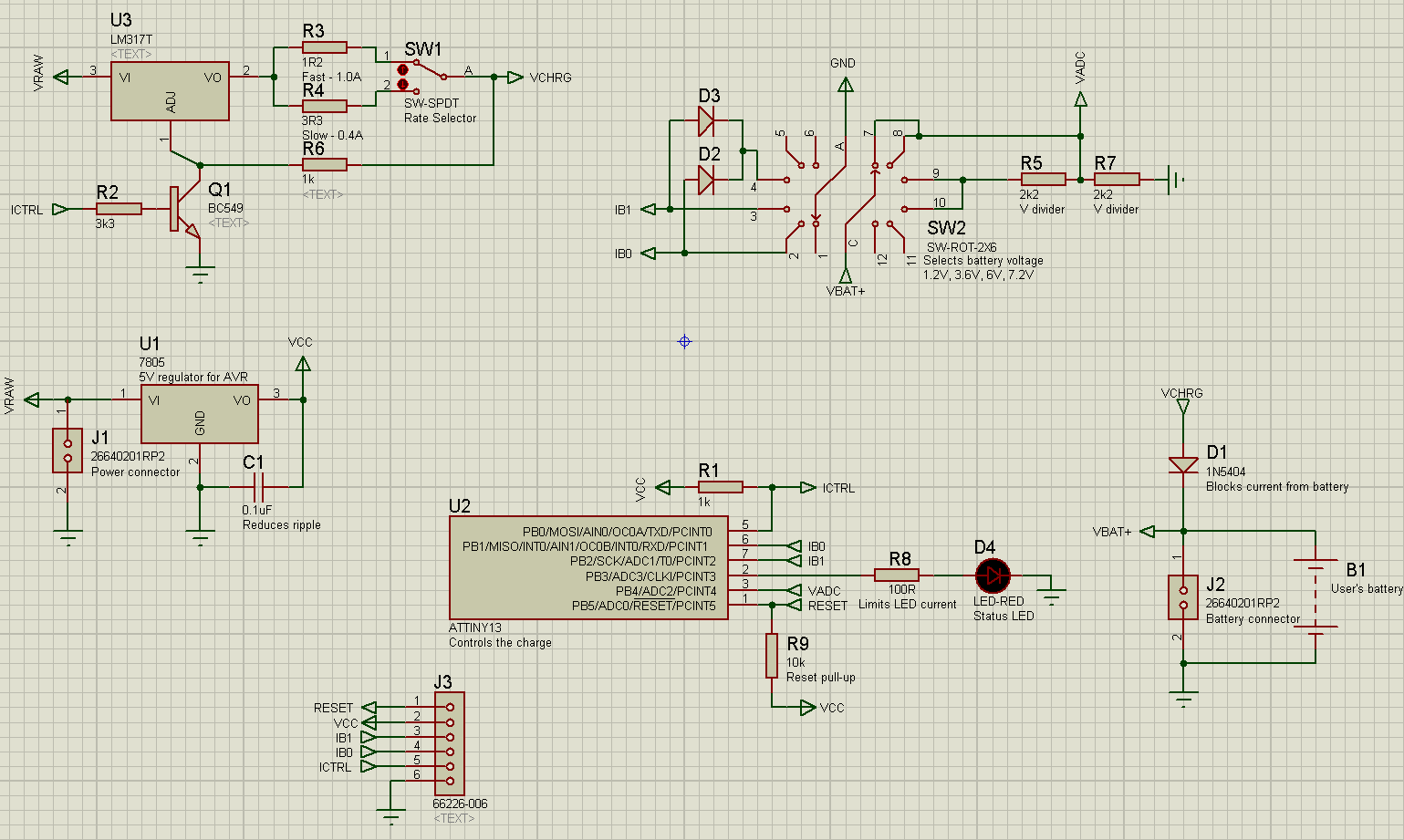Image resolution: width=1404 pixels, height=840 pixels.
Task: Click the user's battery B1 symbol
Action: pos(1316,596)
